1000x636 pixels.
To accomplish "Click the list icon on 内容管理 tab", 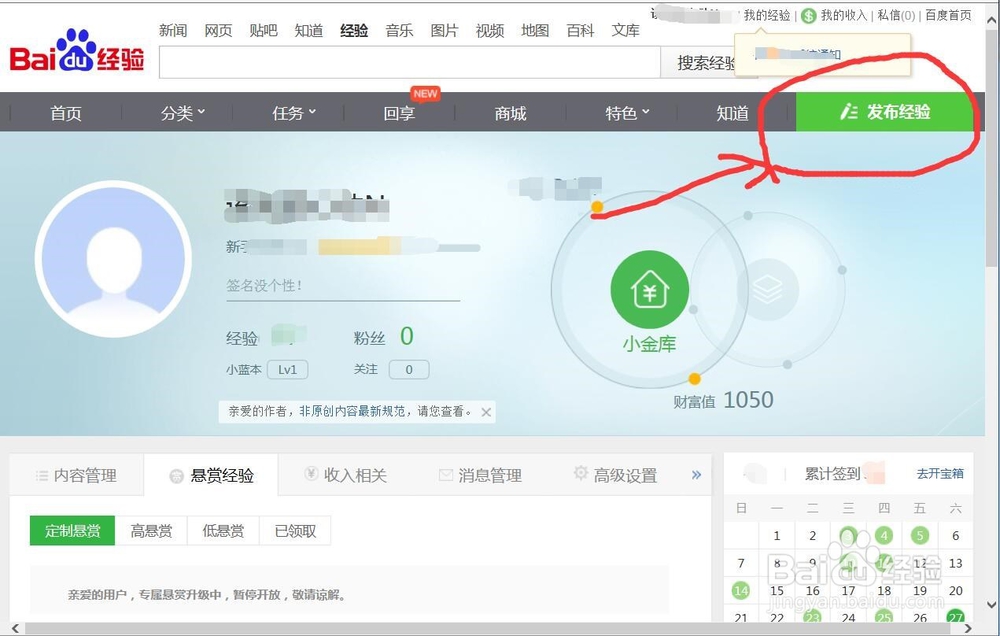I will [x=42, y=474].
